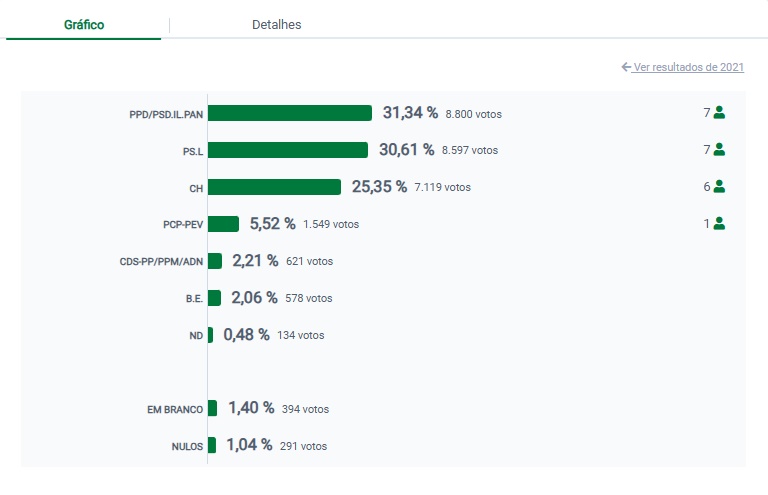Click seat icon for PPD/PSD.IL.PAN row

coord(719,113)
